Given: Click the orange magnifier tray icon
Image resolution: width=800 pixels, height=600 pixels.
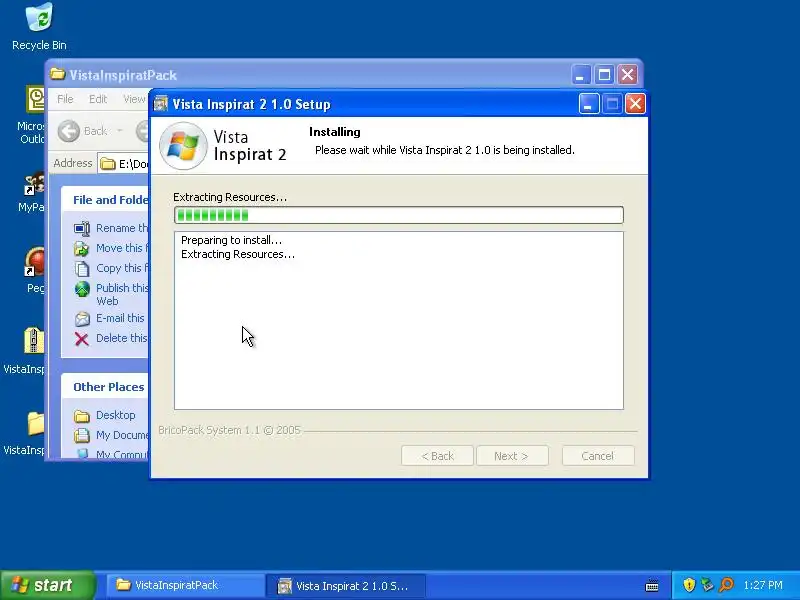Looking at the screenshot, I should pos(727,585).
